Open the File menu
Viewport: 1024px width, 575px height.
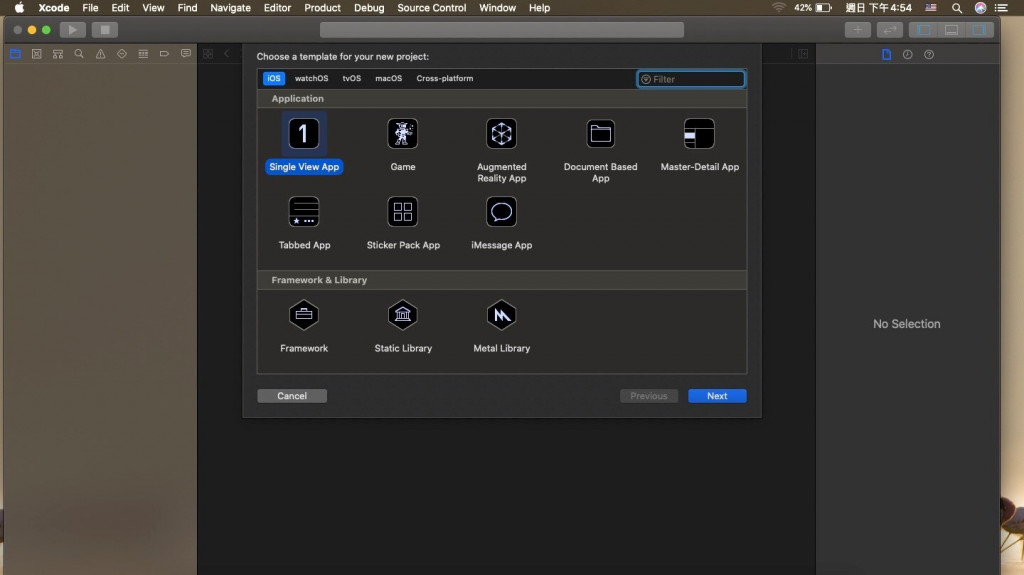90,8
